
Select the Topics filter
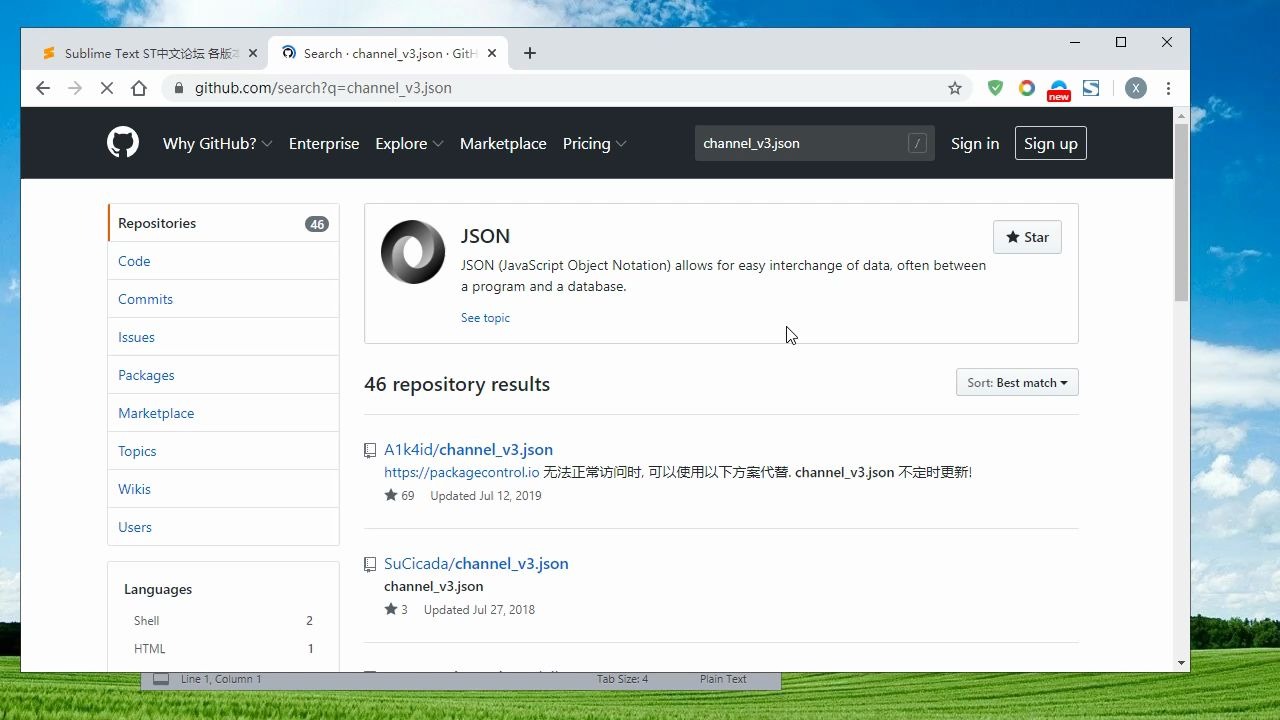(x=224, y=451)
